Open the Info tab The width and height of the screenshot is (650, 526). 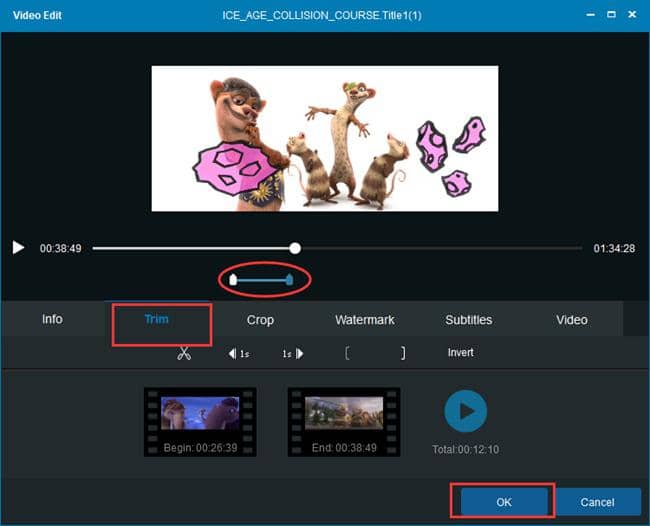(52, 319)
